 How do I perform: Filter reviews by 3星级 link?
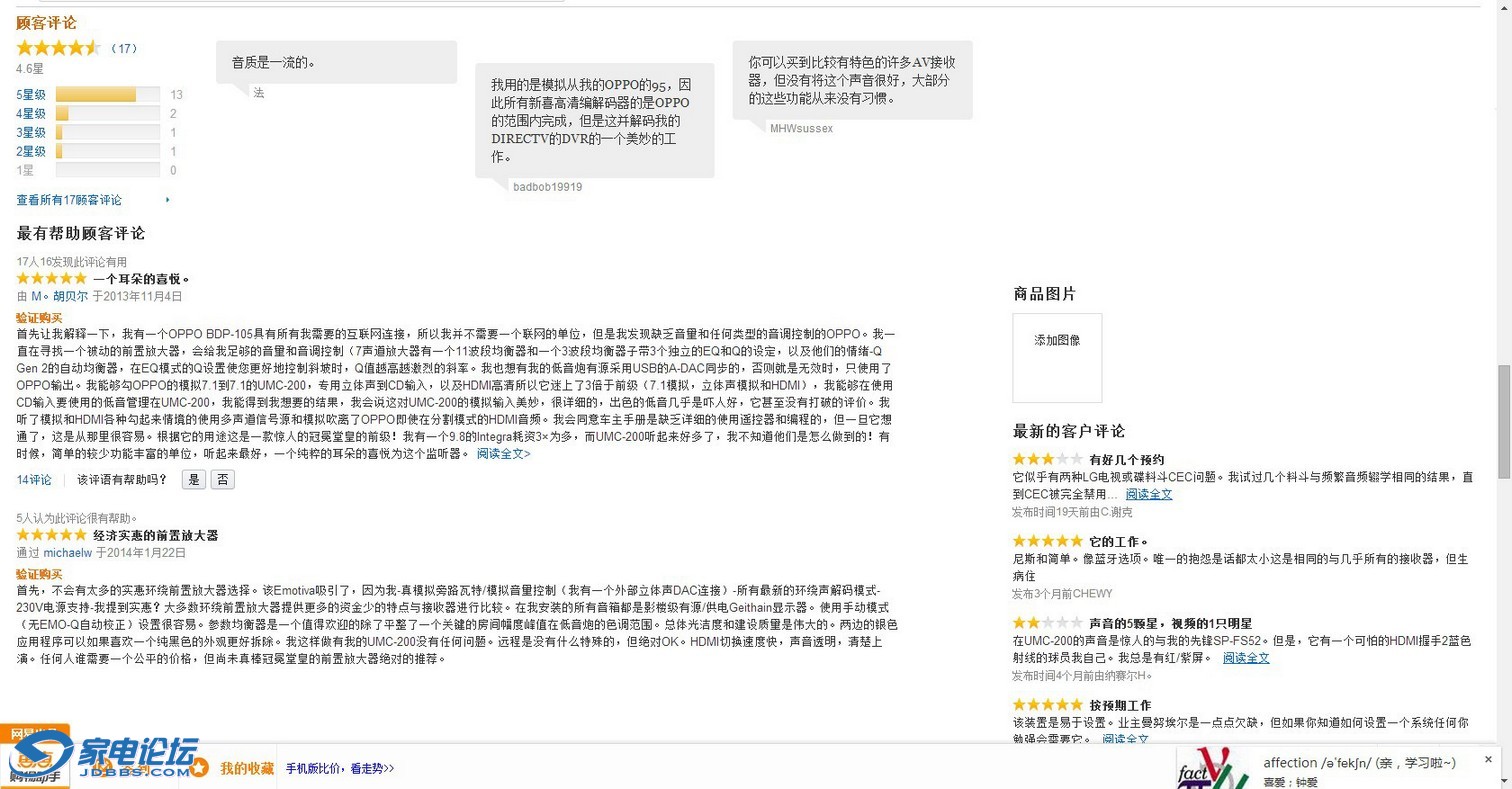(x=31, y=133)
